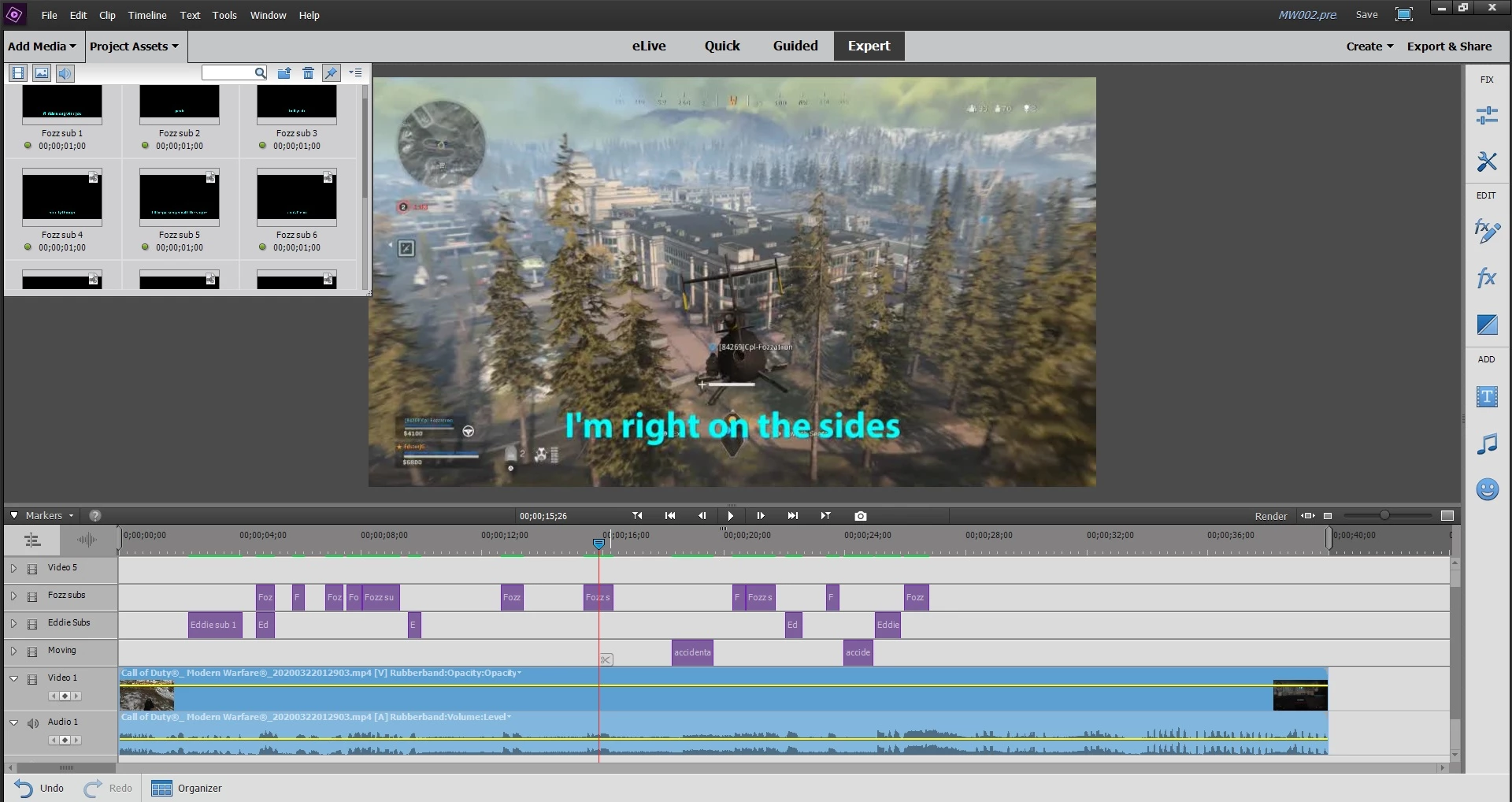This screenshot has width=1512, height=802.
Task: Open the Music note panel
Action: point(1487,444)
